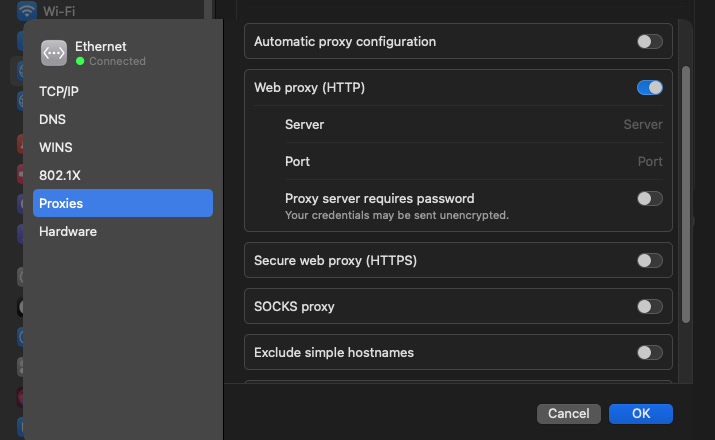
Task: Open the TCP/IP section
Action: pyautogui.click(x=123, y=92)
